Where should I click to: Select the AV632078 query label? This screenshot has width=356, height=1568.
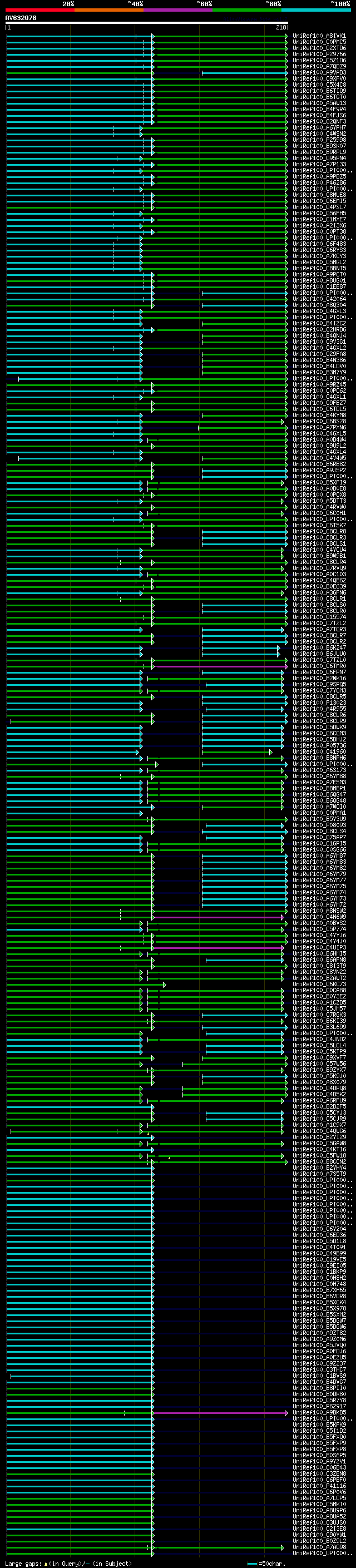point(21,18)
